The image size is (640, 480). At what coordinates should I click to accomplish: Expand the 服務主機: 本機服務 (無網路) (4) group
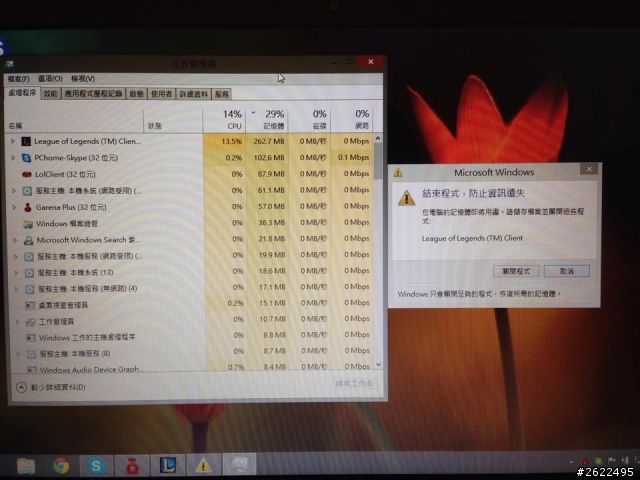point(17,289)
